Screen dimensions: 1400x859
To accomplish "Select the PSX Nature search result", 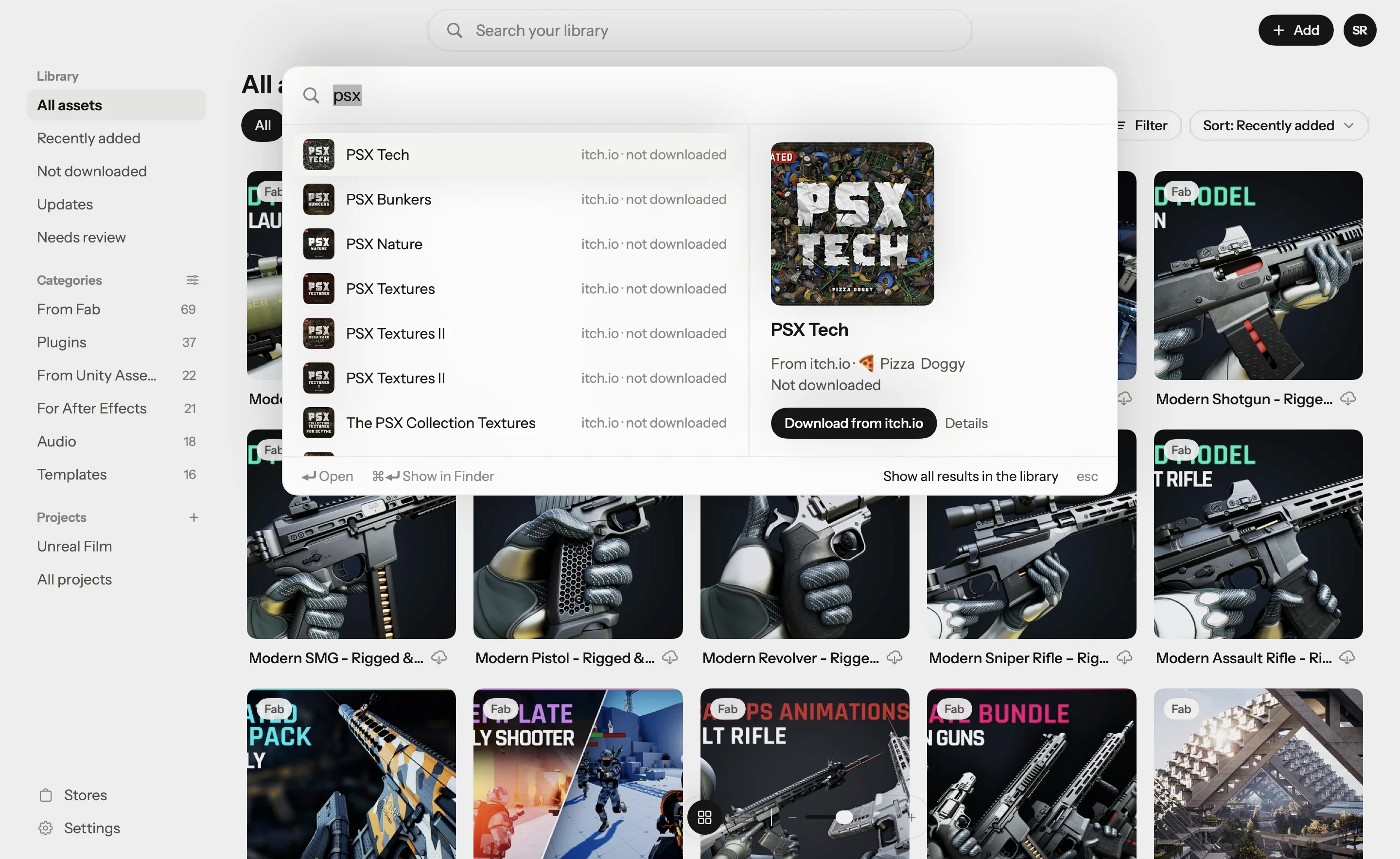I will pyautogui.click(x=515, y=244).
